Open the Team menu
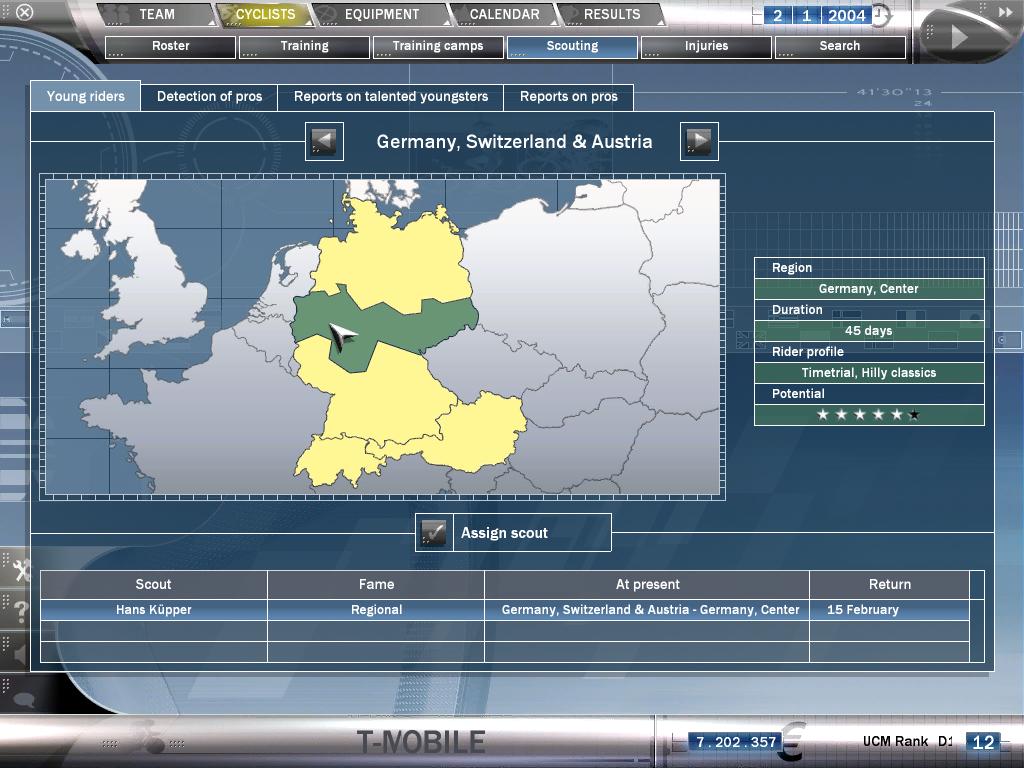 click(x=157, y=15)
